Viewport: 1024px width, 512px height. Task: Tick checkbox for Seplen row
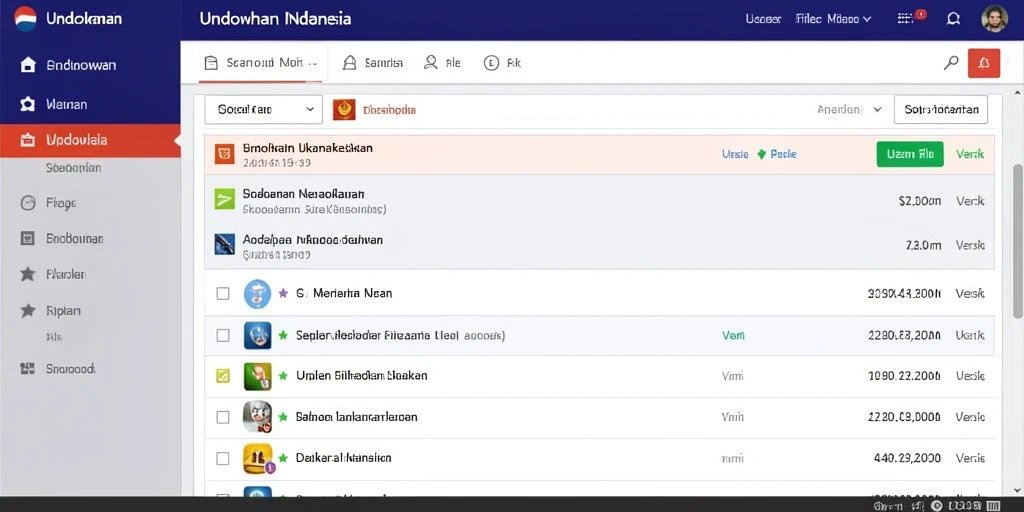[223, 336]
